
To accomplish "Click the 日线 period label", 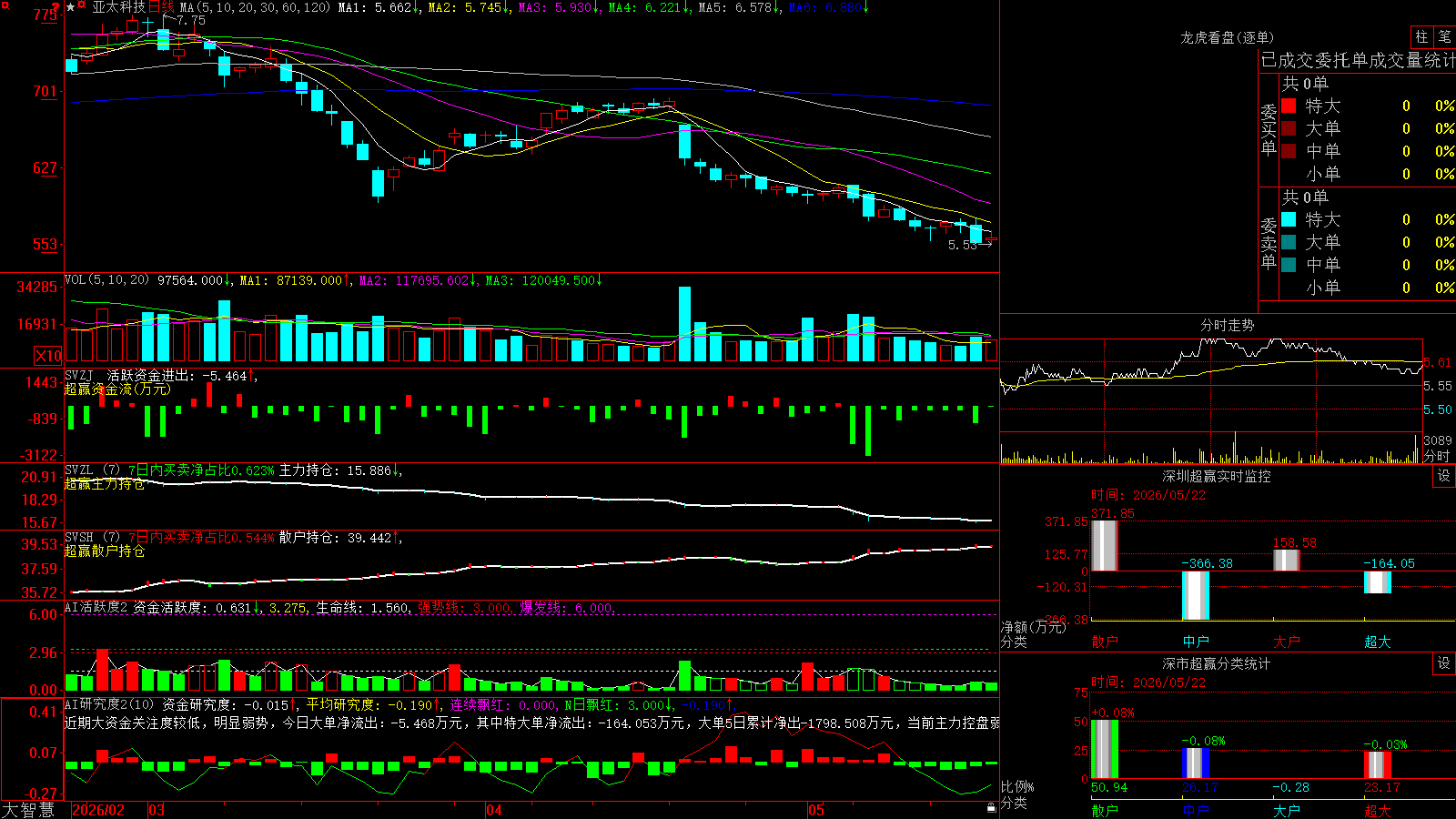I will tap(161, 7).
